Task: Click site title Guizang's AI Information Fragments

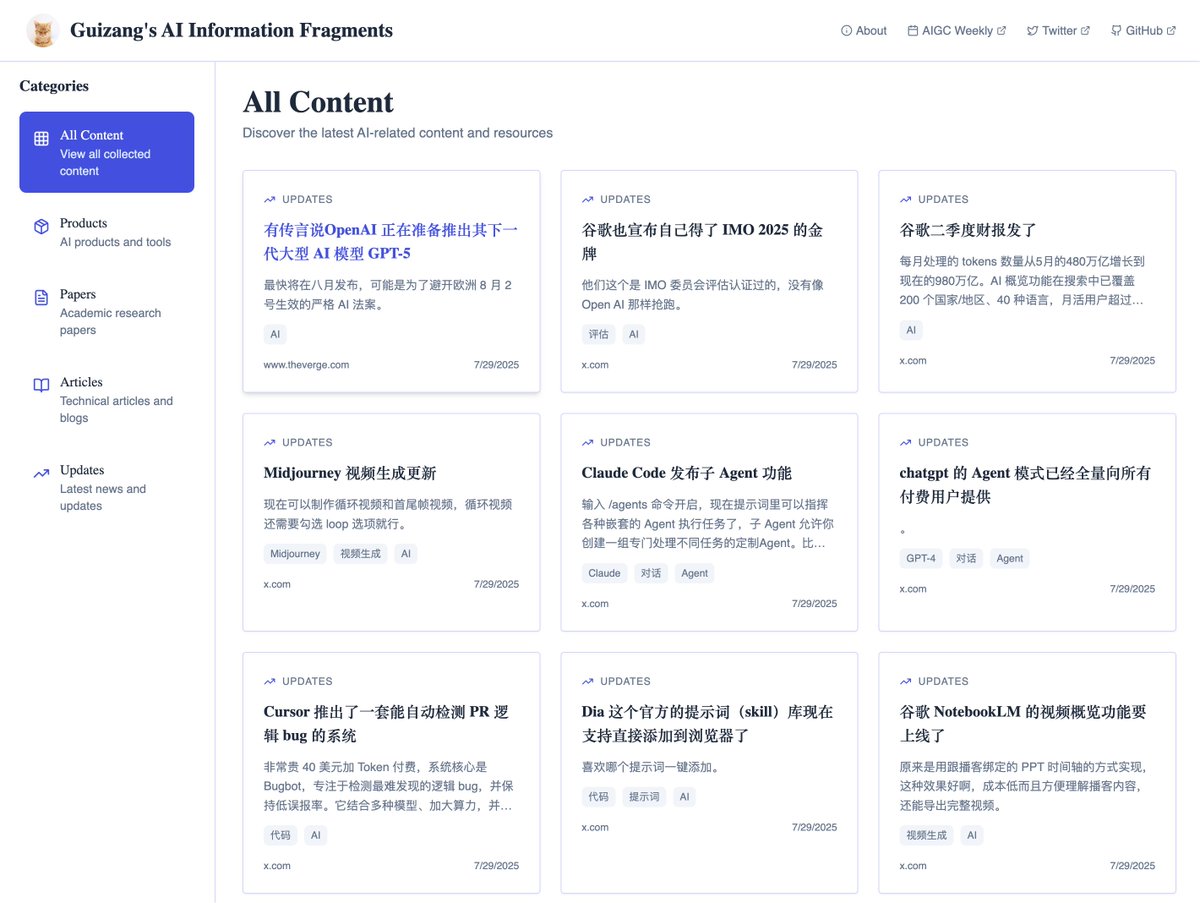Action: (231, 31)
